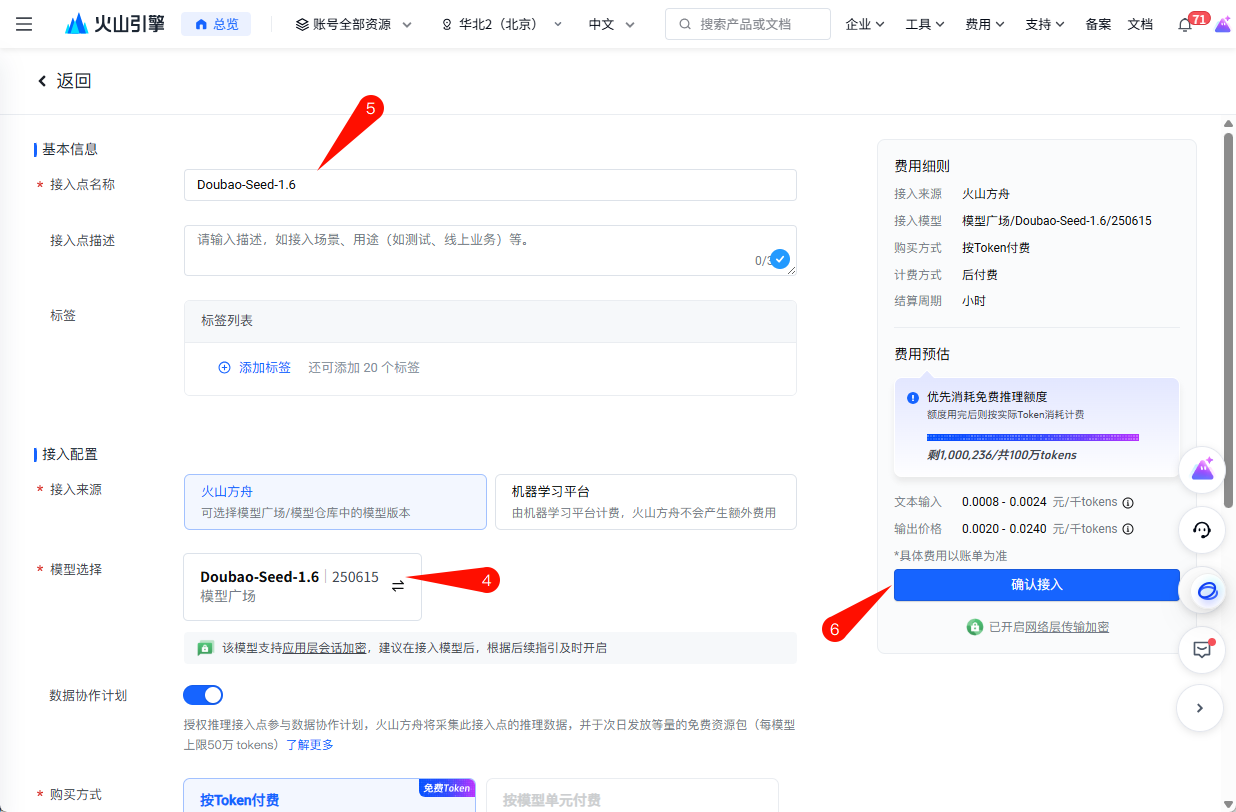Open the floating feedback message icon
This screenshot has width=1236, height=812.
pos(1203,649)
